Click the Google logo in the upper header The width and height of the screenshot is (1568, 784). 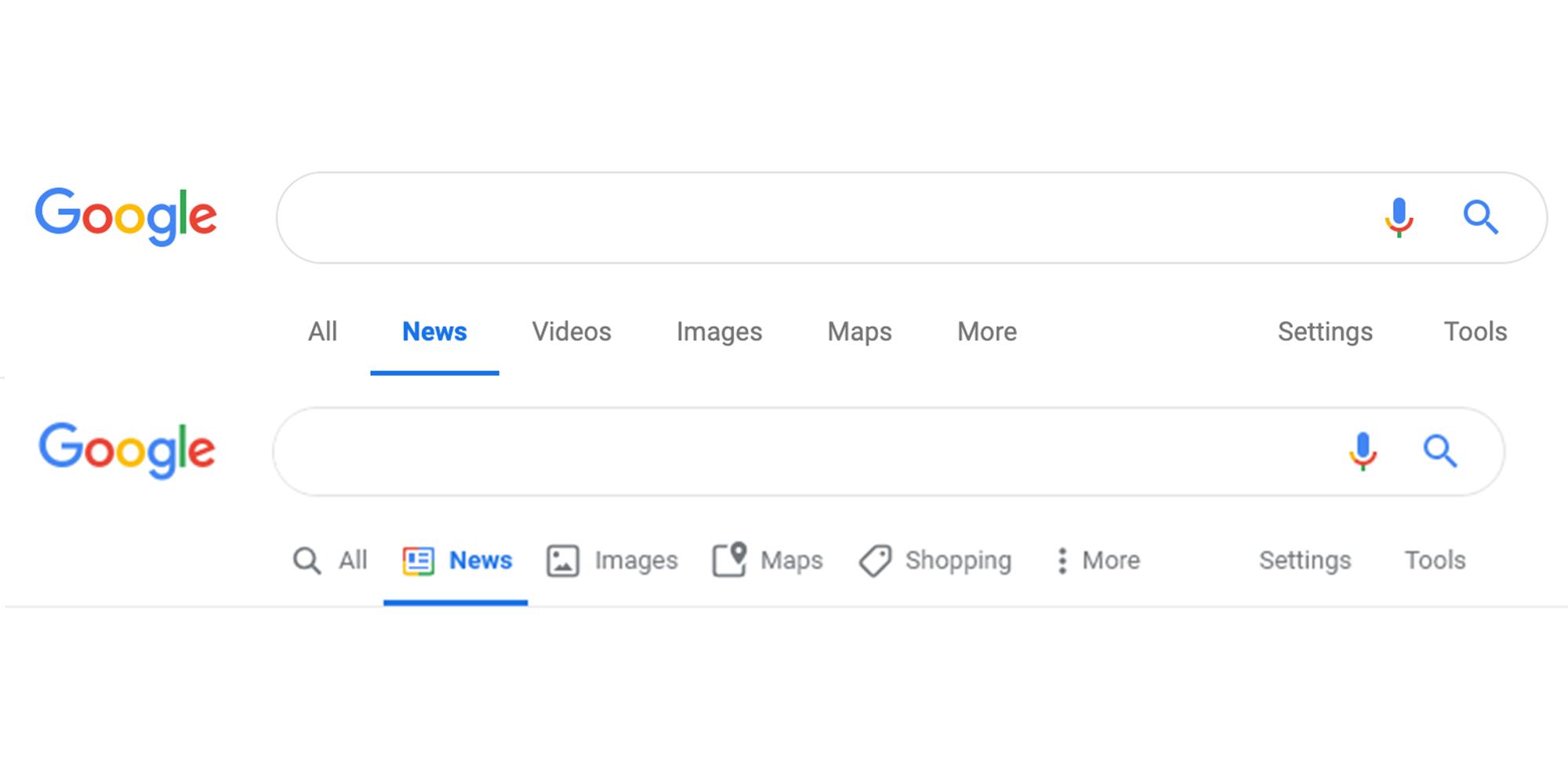[126, 216]
